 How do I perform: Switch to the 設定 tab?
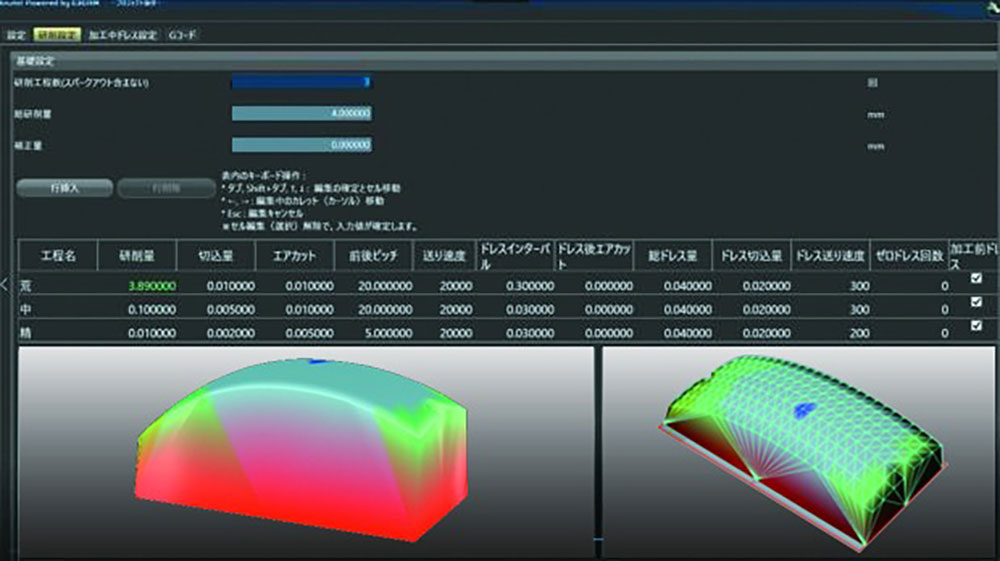click(x=16, y=34)
